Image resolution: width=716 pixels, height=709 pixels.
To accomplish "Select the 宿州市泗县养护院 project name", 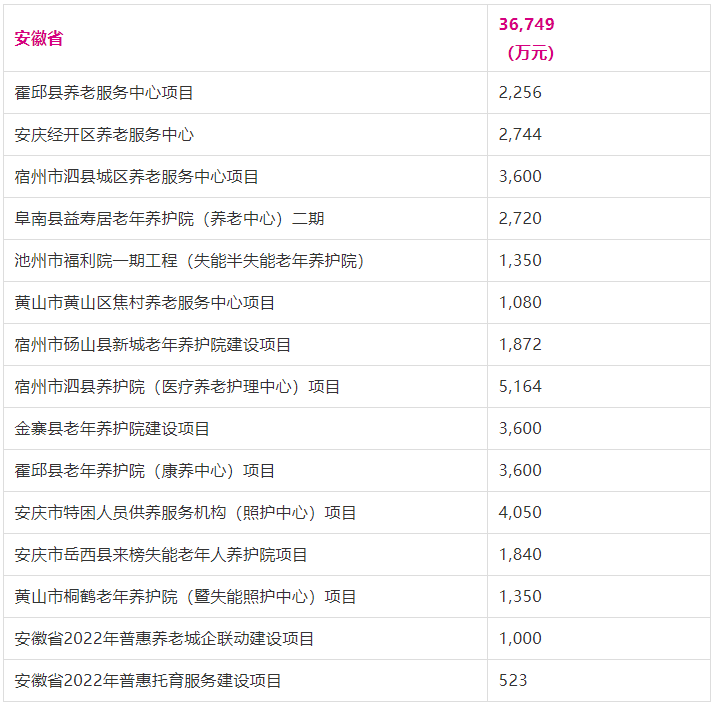I will 178,386.
